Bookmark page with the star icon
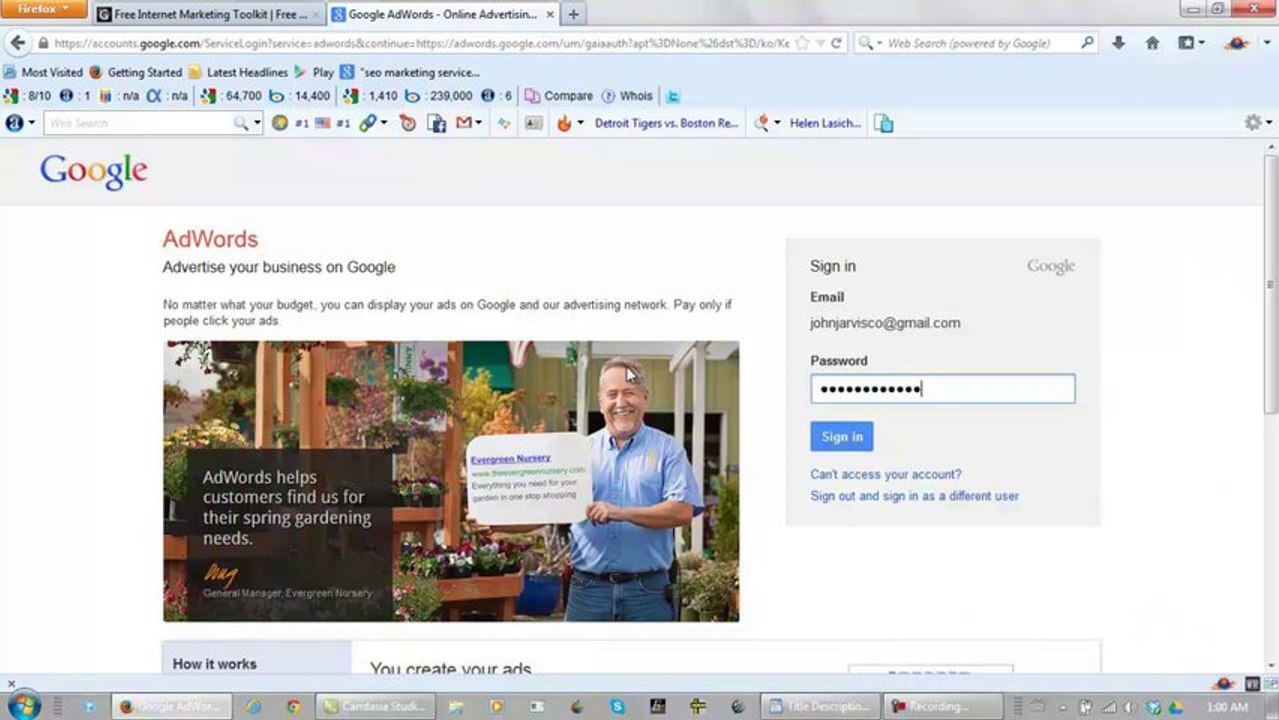Viewport: 1279px width, 720px height. (802, 43)
